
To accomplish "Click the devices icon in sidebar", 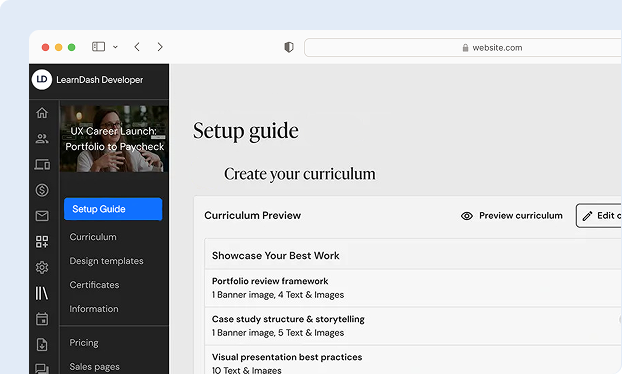I will point(42,164).
